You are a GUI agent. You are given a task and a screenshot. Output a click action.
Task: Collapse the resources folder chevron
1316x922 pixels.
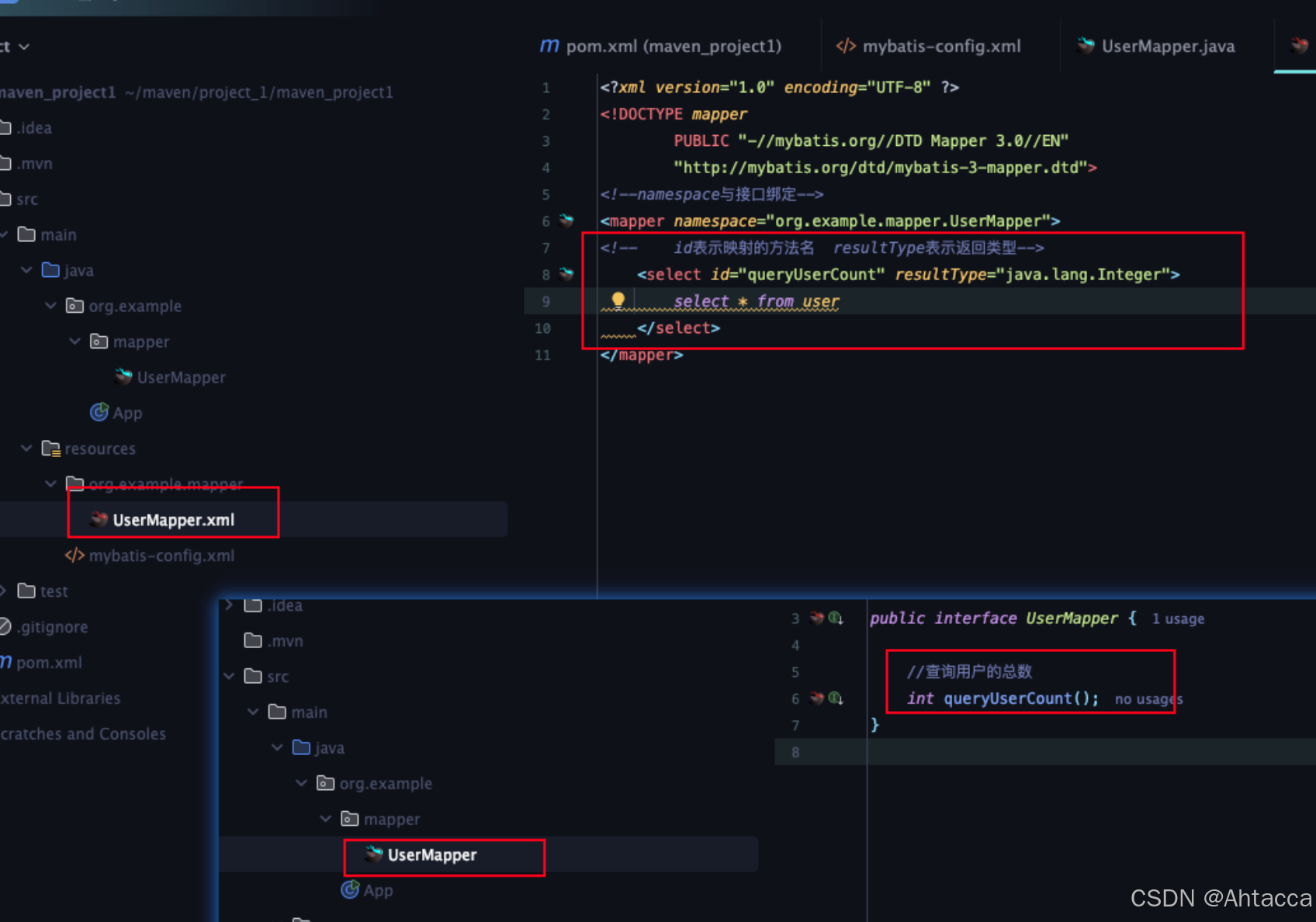pyautogui.click(x=26, y=449)
